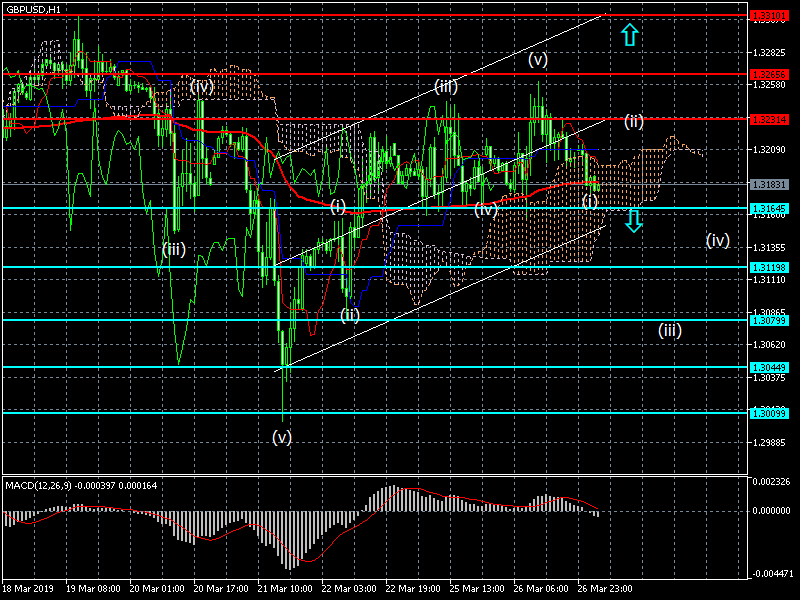Select the (iii) wave label beside the 1.30799 label
This screenshot has width=800, height=600.
(x=670, y=331)
